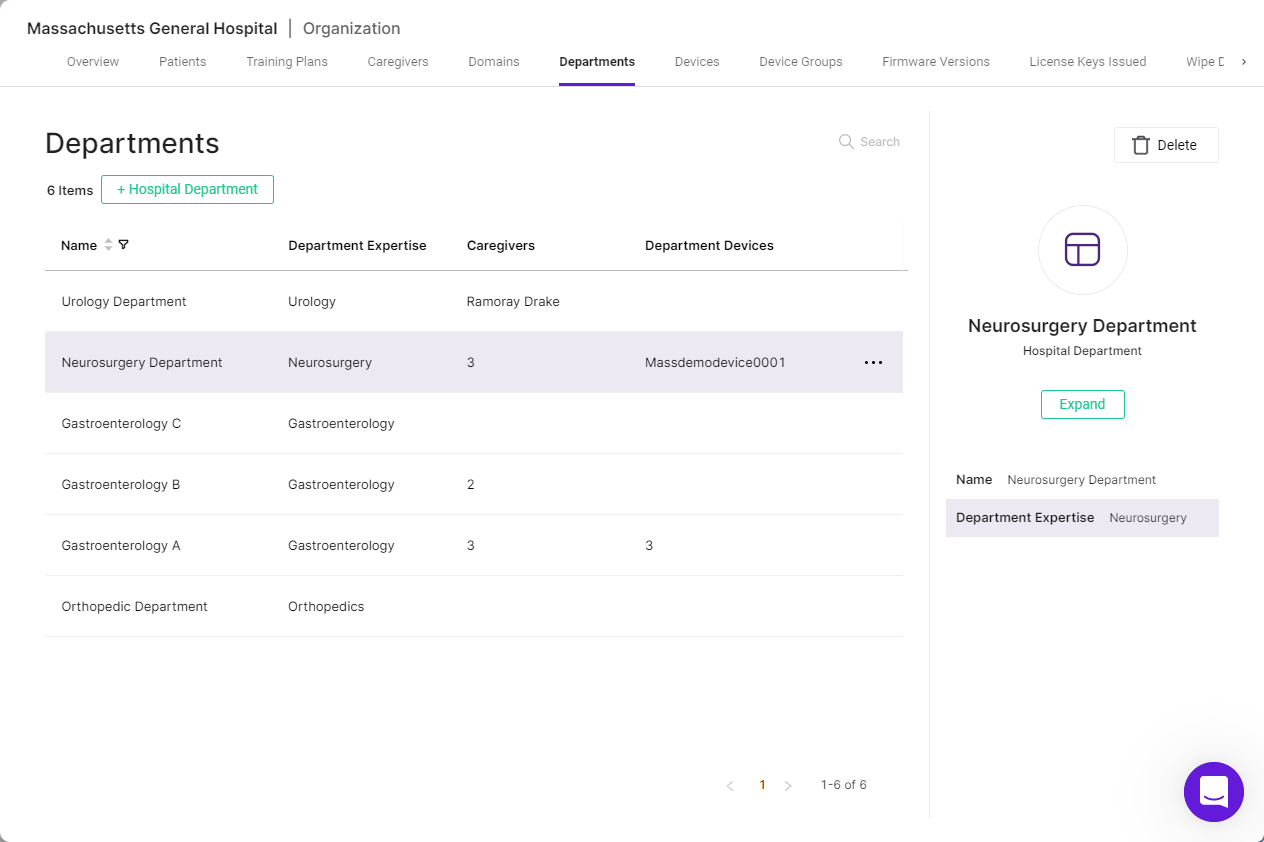Switch to the Devices tab
Viewport: 1264px width, 842px height.
[697, 62]
